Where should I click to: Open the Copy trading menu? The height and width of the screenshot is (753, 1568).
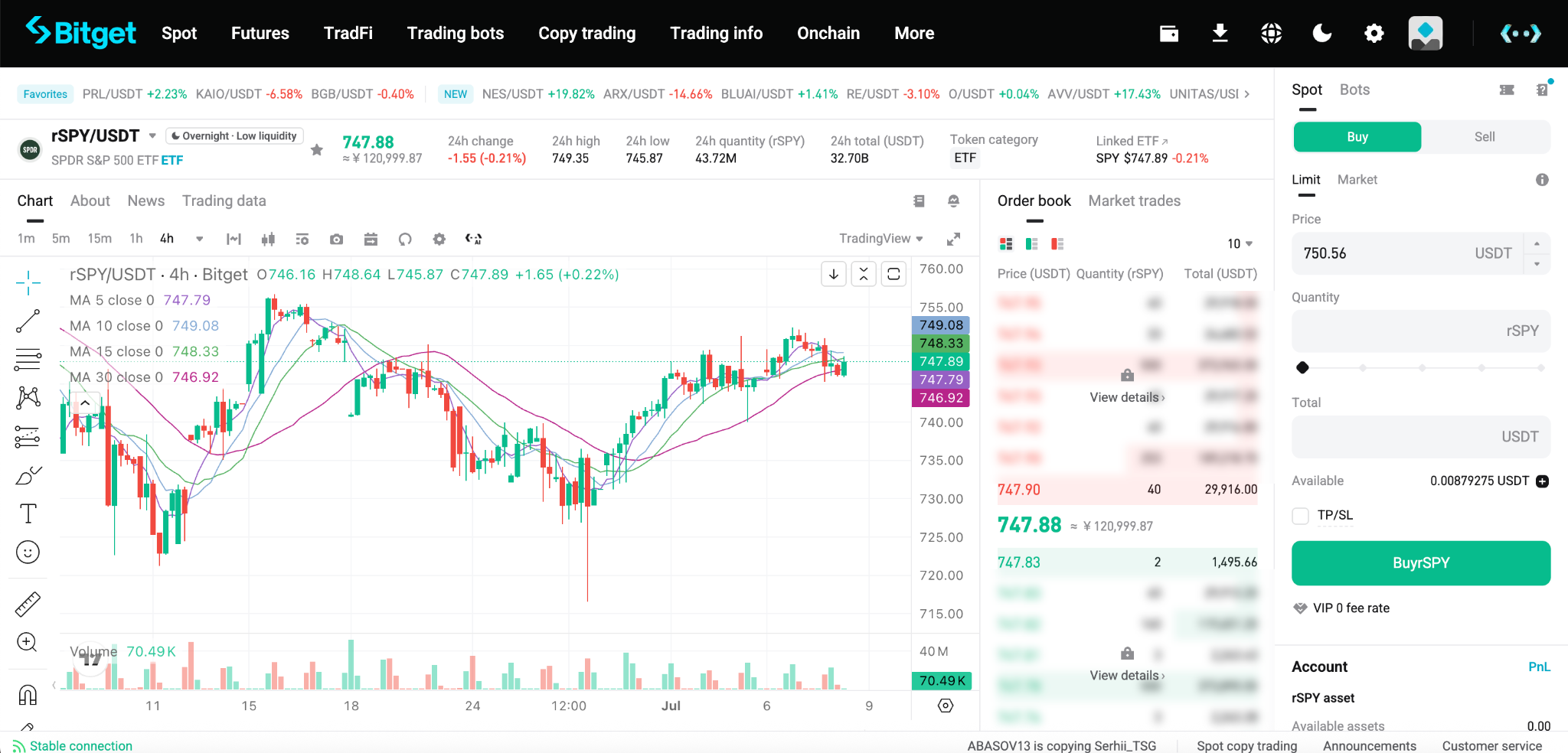(587, 33)
